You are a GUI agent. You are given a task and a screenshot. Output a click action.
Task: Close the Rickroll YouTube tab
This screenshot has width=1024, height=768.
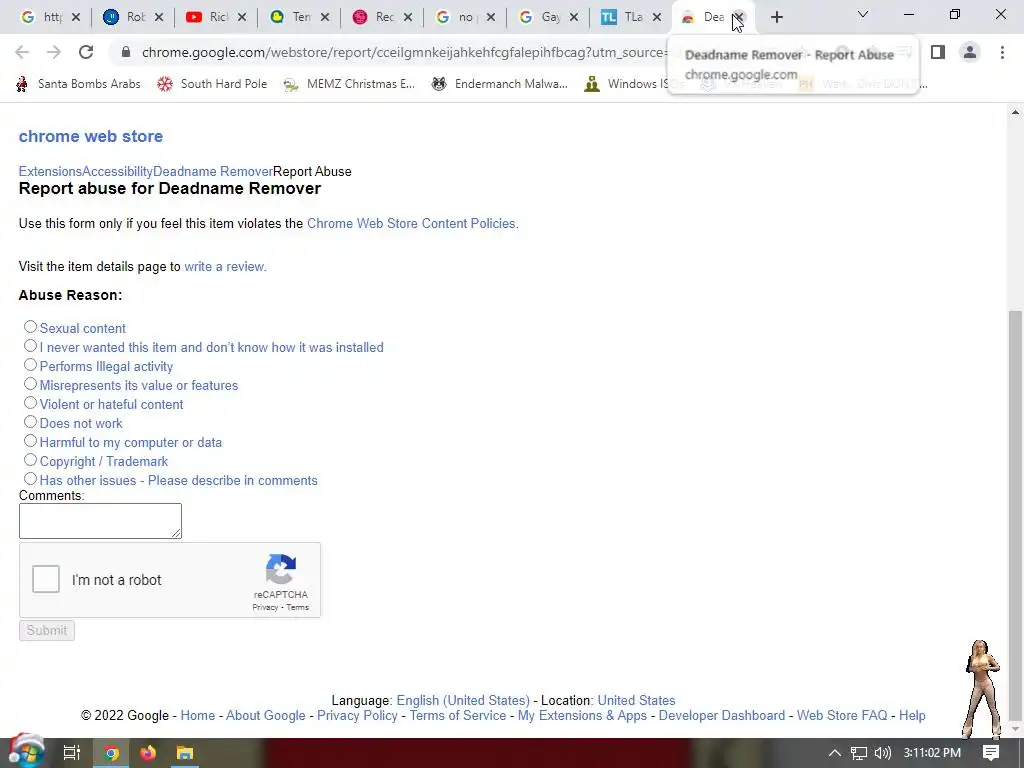[242, 18]
